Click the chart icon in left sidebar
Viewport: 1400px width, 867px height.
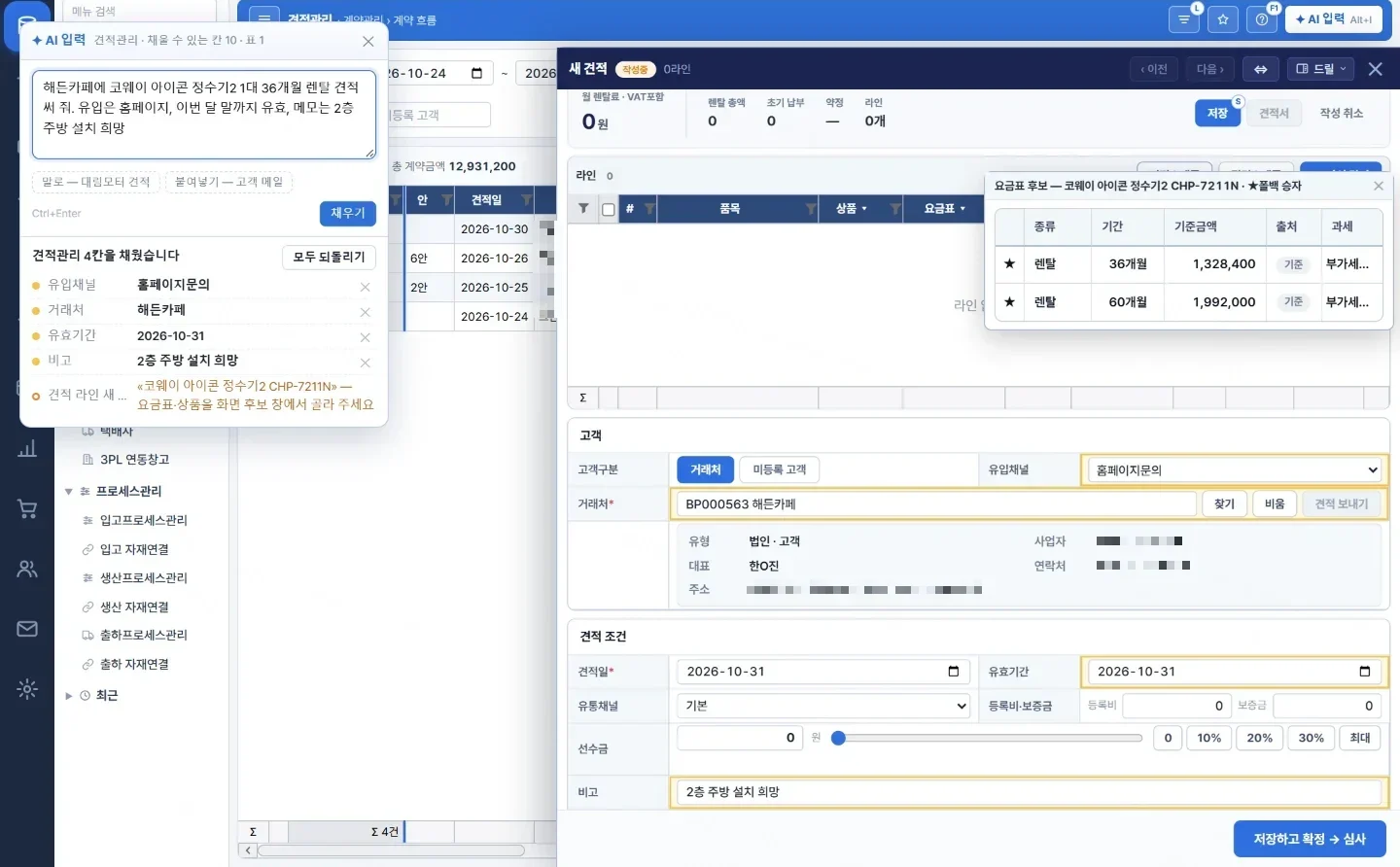27,448
